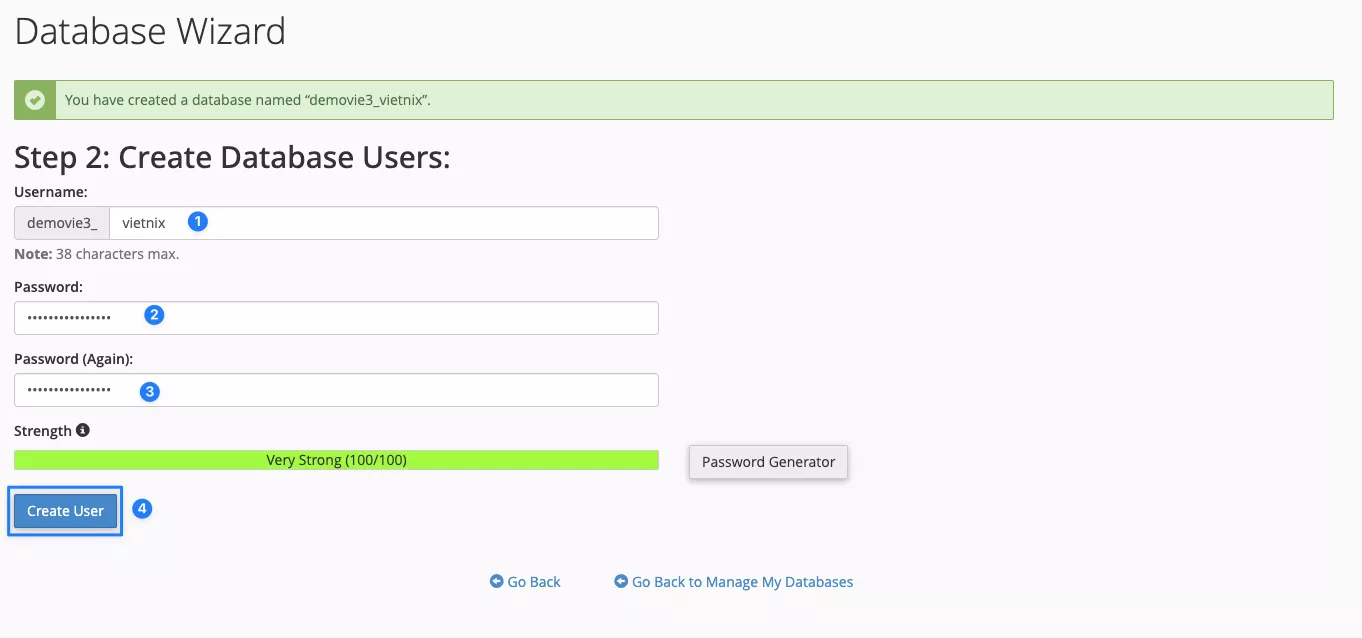Click the blue numbered badge 3 beside Password Again
The image size is (1362, 638).
point(149,391)
